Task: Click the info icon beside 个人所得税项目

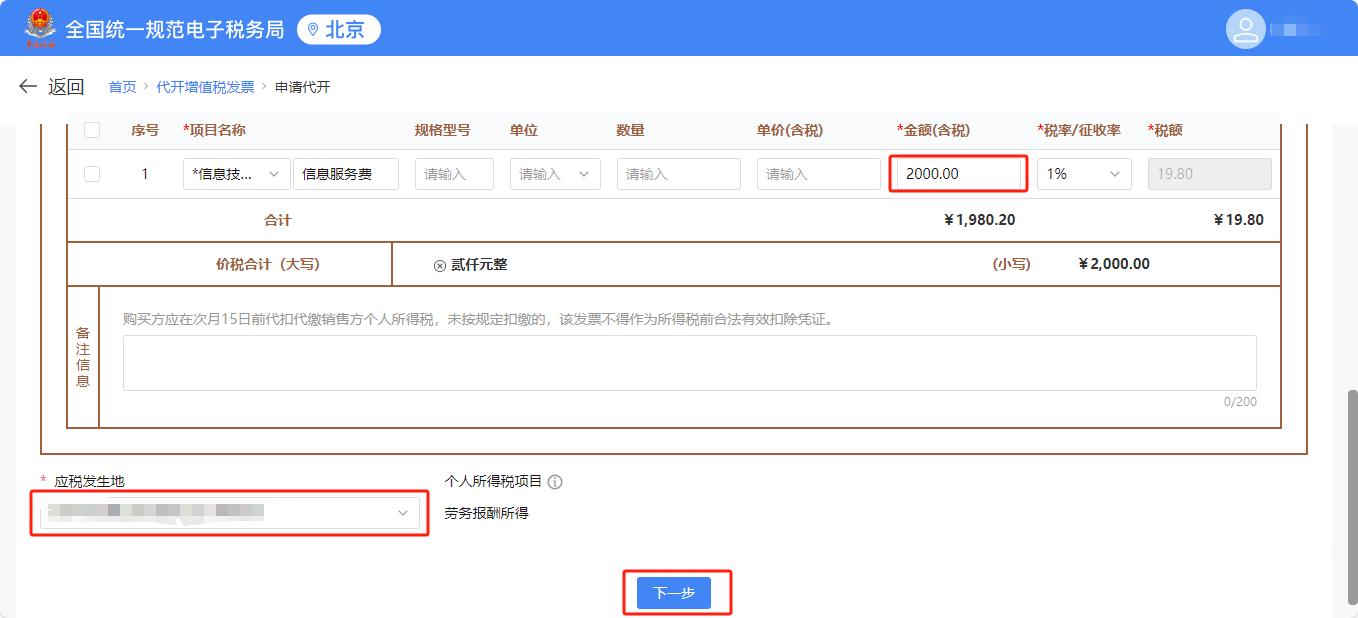Action: [x=555, y=482]
